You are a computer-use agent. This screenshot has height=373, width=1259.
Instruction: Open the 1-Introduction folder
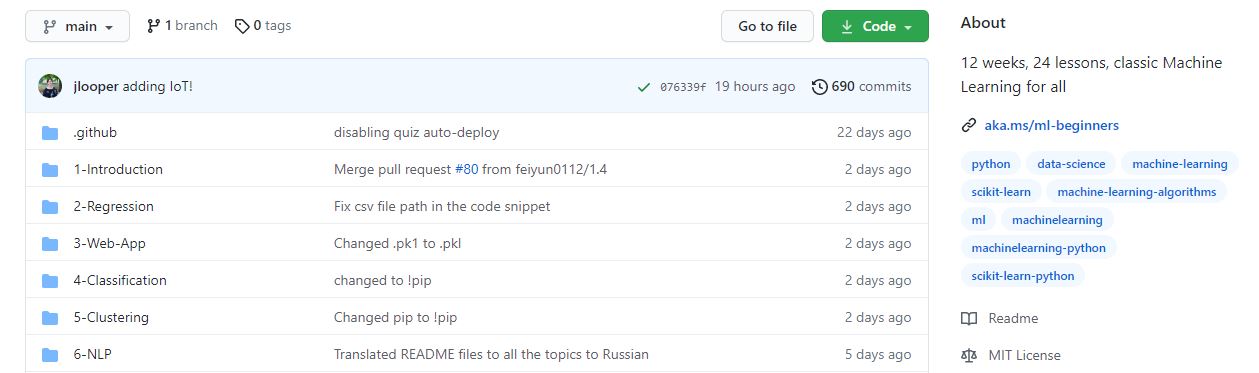click(118, 170)
